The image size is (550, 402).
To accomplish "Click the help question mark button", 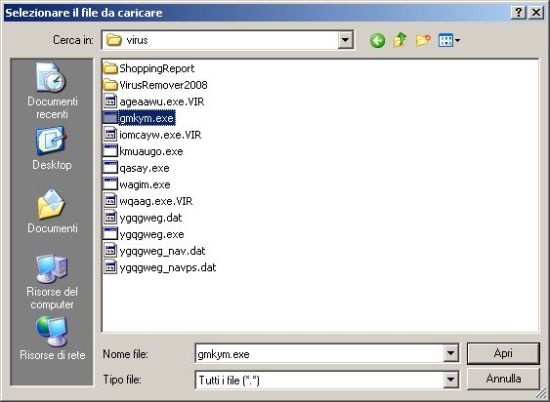I will 519,13.
